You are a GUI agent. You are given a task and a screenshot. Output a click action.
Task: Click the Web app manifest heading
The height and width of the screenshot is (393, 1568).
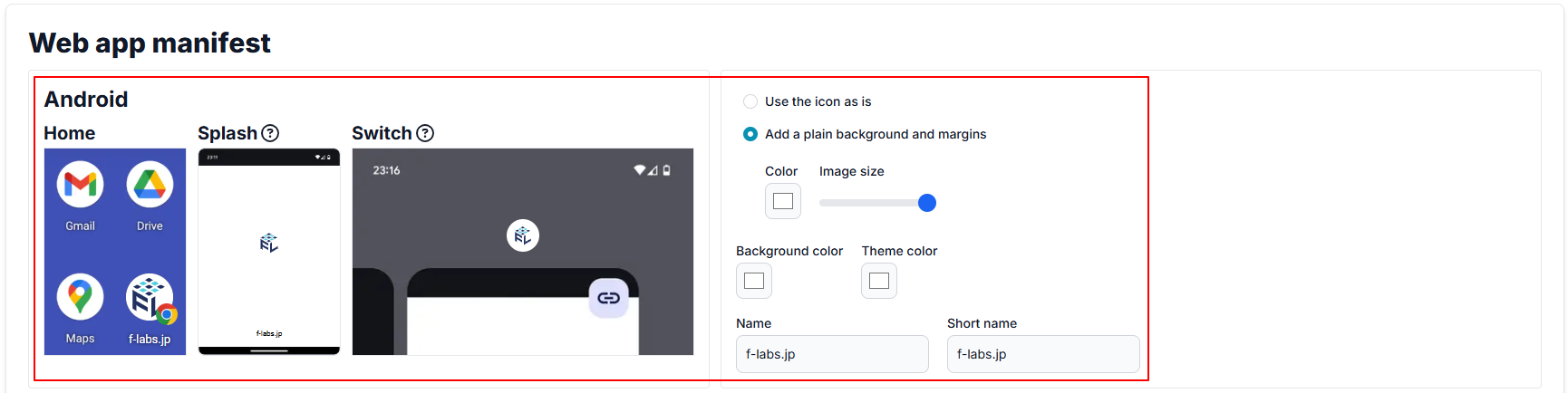(x=150, y=43)
